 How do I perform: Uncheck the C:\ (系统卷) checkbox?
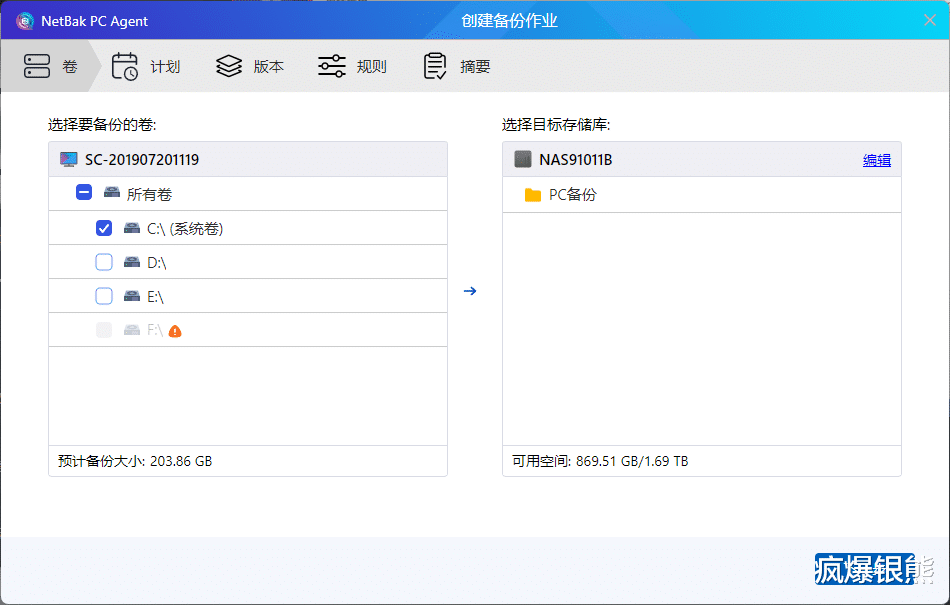pyautogui.click(x=104, y=228)
